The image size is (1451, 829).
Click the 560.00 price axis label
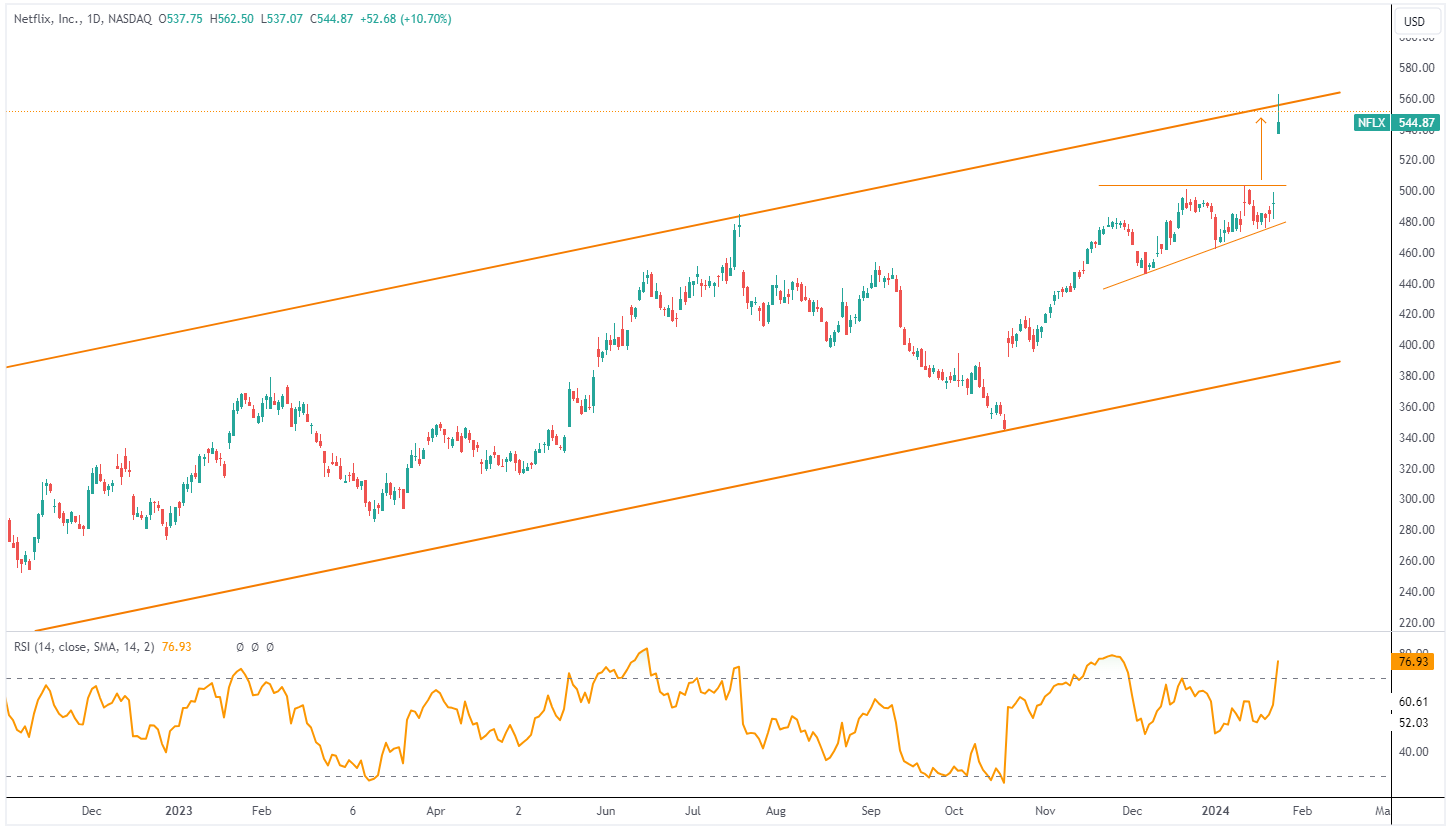pos(1418,99)
